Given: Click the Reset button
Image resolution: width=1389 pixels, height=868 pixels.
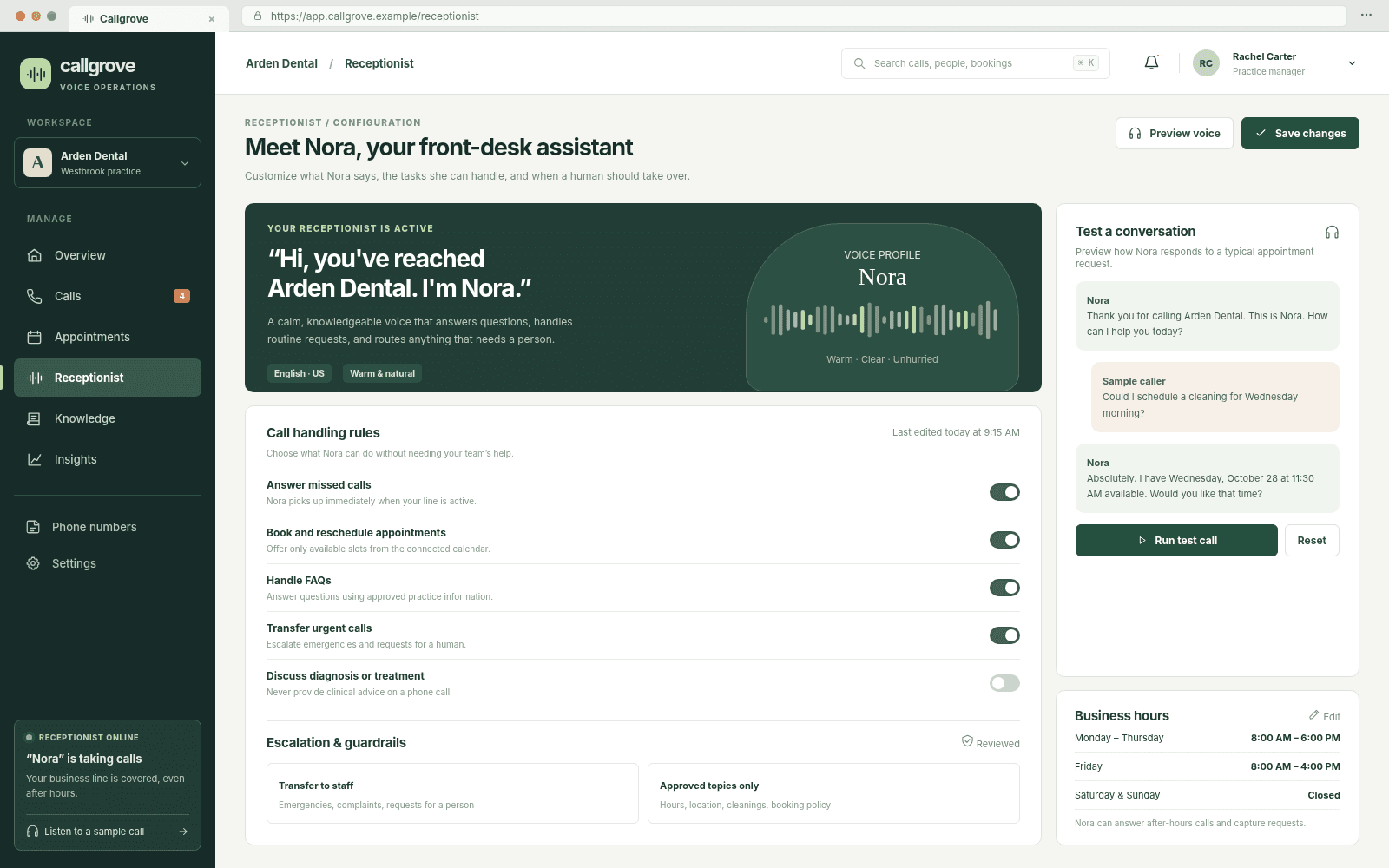Looking at the screenshot, I should (x=1312, y=540).
